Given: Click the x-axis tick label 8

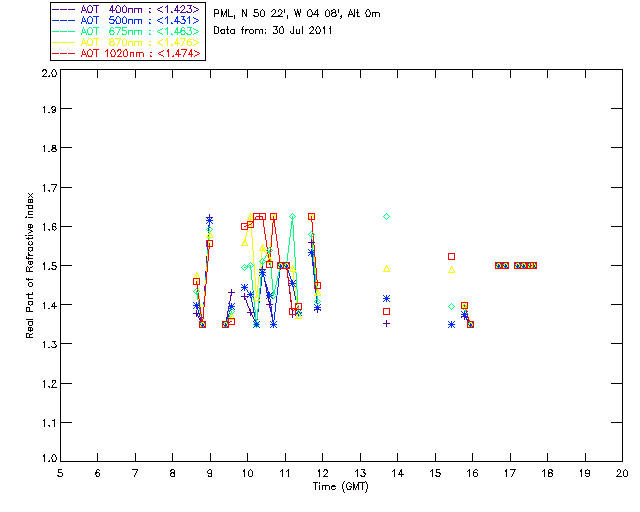Looking at the screenshot, I should coord(173,473).
